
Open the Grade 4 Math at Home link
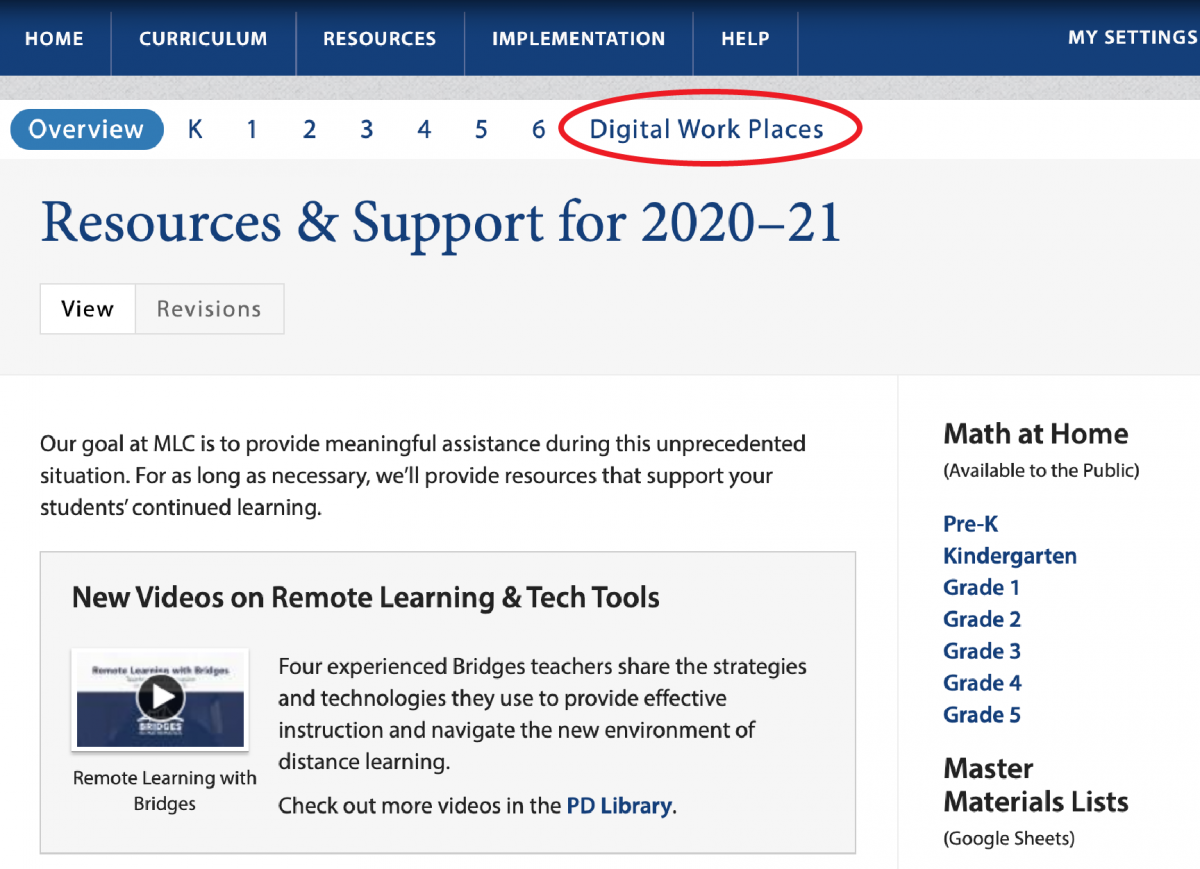tap(982, 683)
